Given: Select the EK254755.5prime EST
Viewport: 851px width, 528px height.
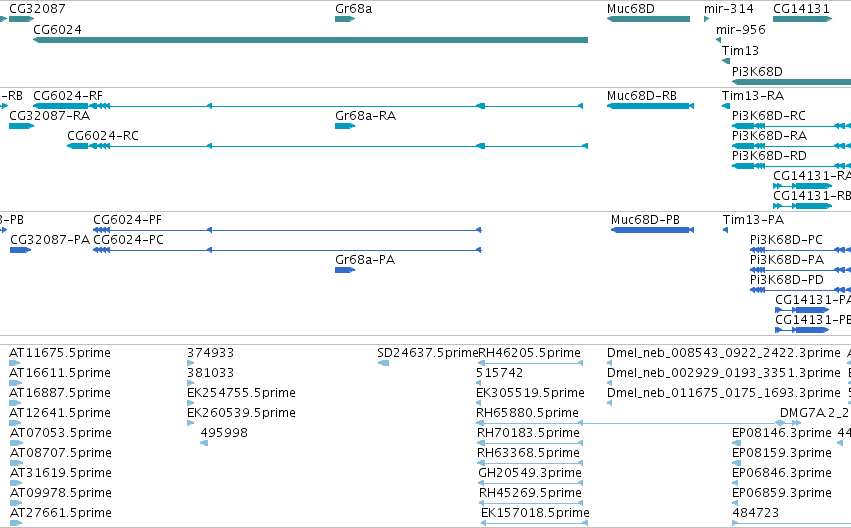Looking at the screenshot, I should (190, 403).
